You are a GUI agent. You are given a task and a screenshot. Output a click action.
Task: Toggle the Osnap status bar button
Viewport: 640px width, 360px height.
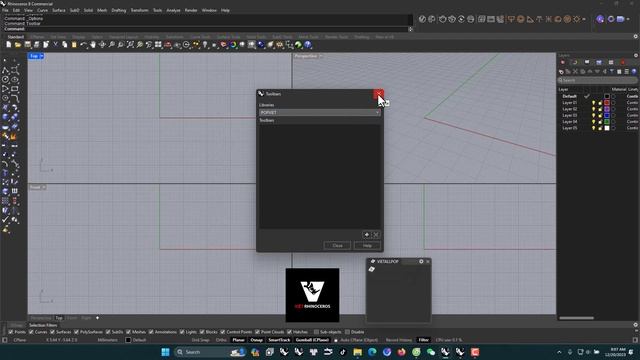coord(256,340)
